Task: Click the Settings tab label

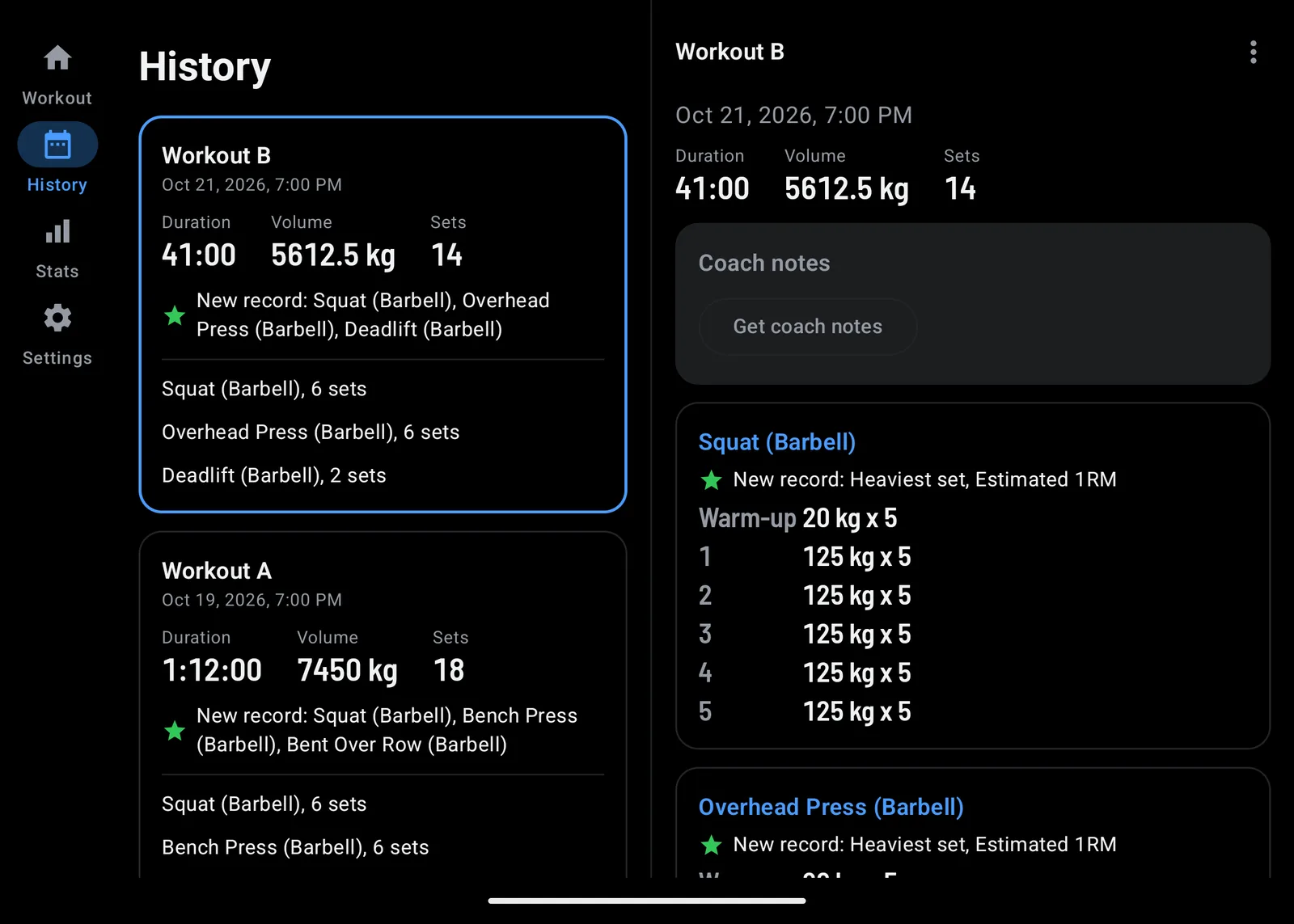Action: point(57,358)
